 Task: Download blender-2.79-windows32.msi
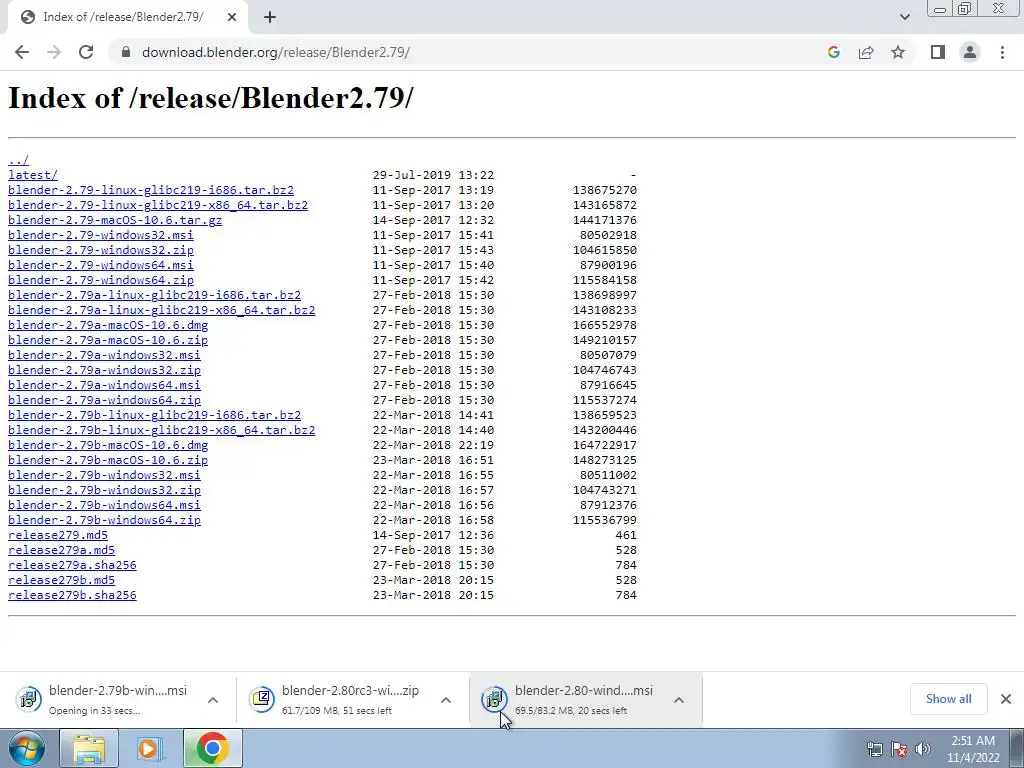[101, 235]
